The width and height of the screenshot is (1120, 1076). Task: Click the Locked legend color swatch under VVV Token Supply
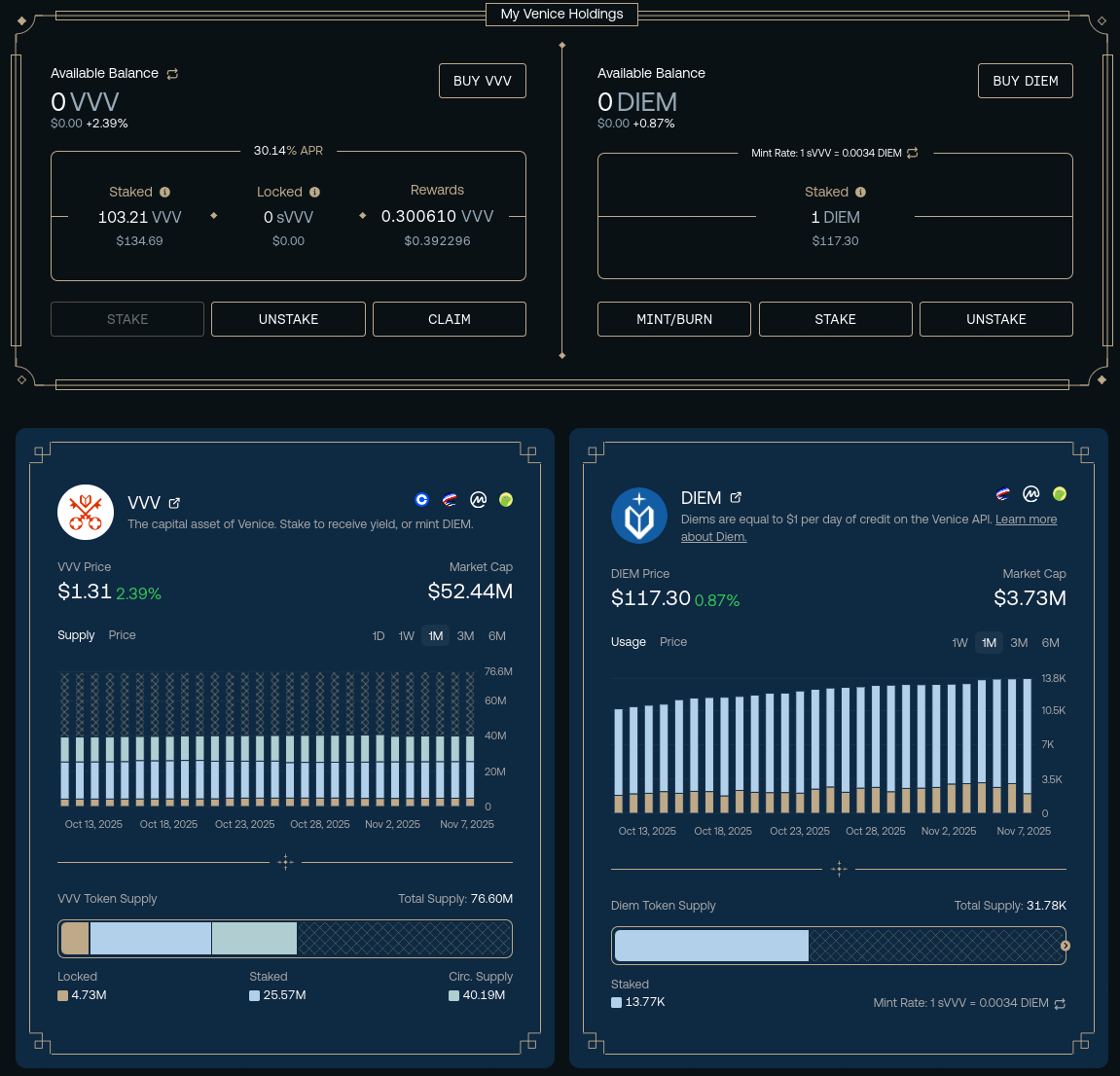[66, 994]
